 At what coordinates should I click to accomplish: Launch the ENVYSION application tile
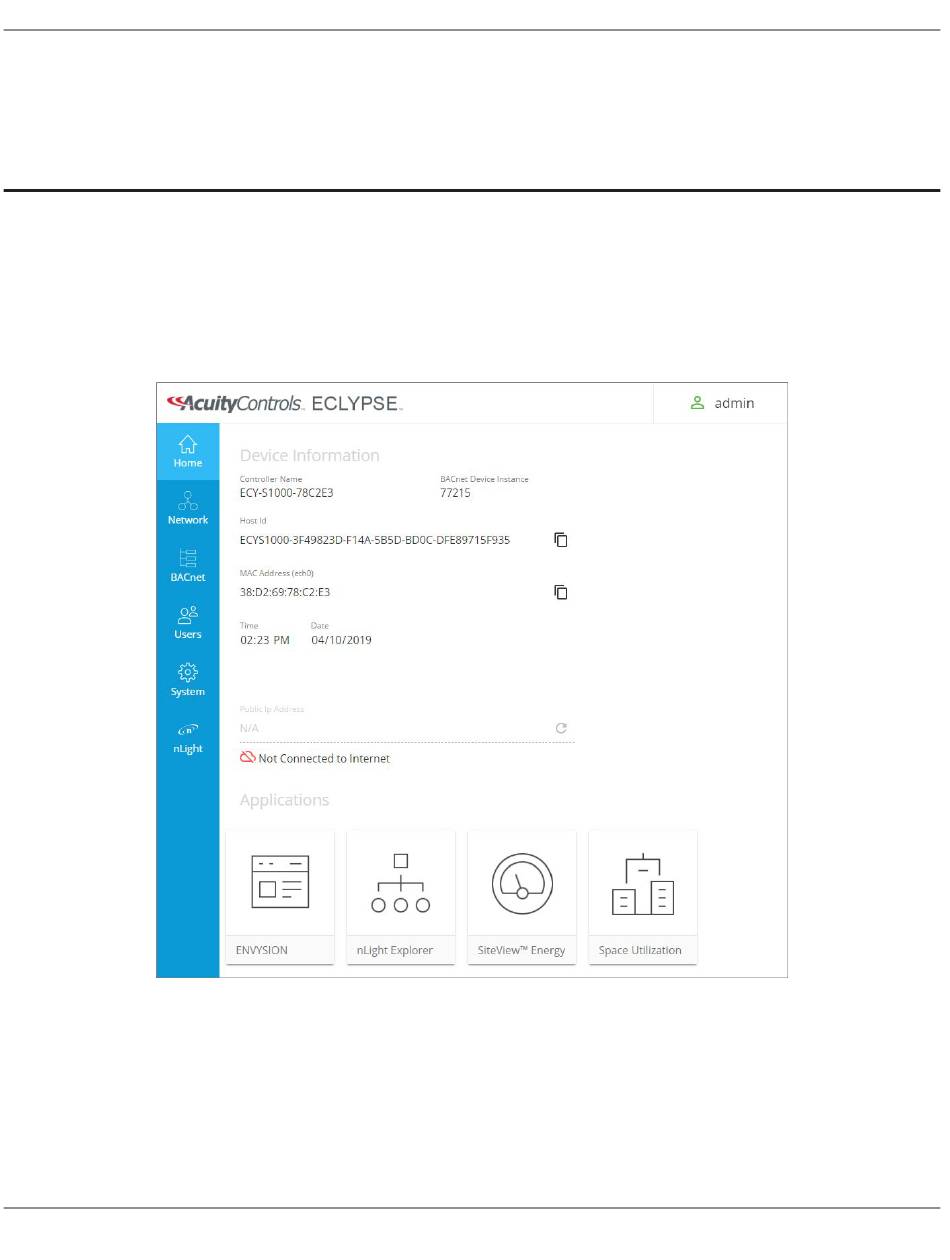(x=280, y=897)
